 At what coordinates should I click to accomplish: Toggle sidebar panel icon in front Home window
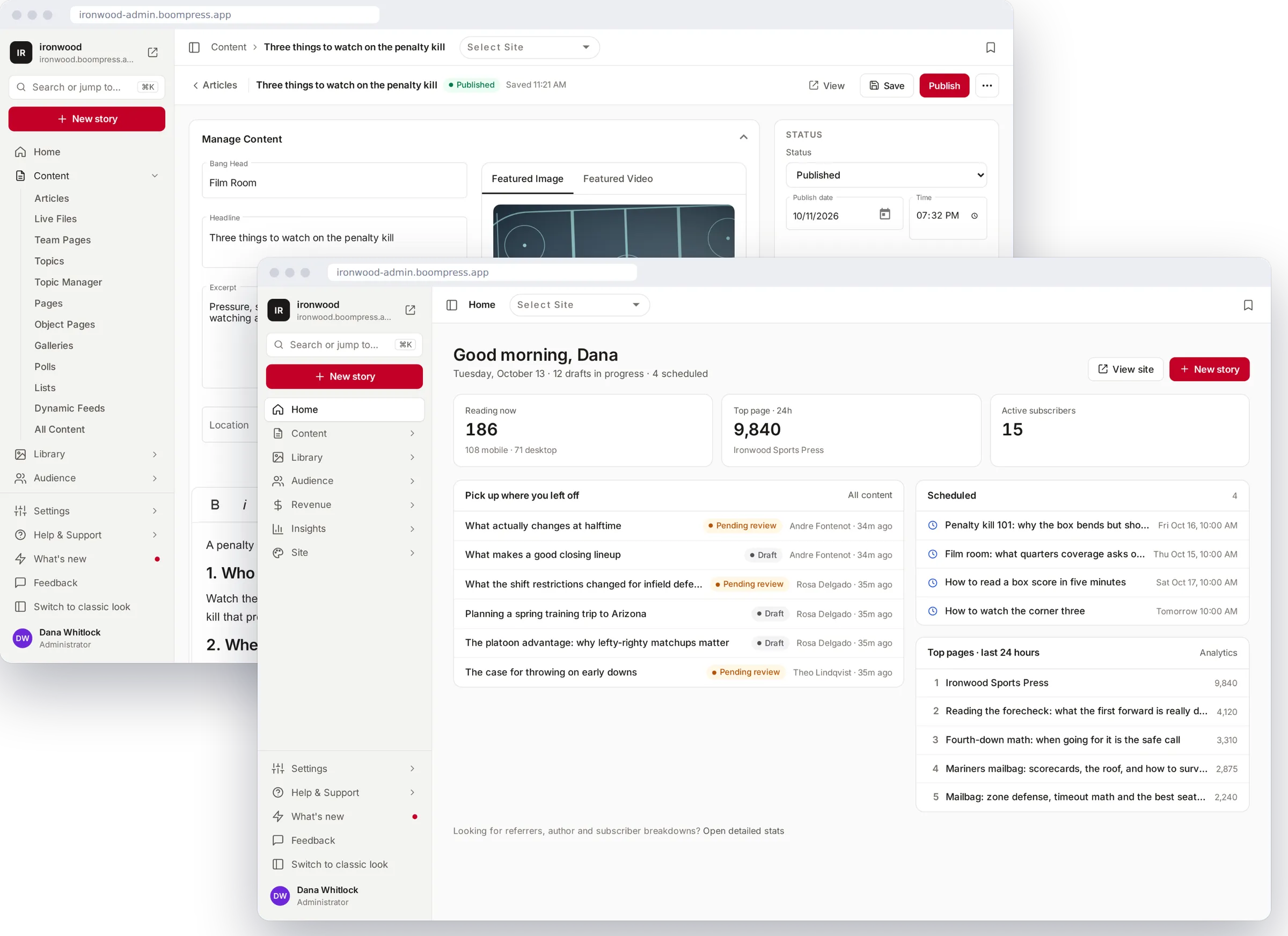(x=451, y=305)
